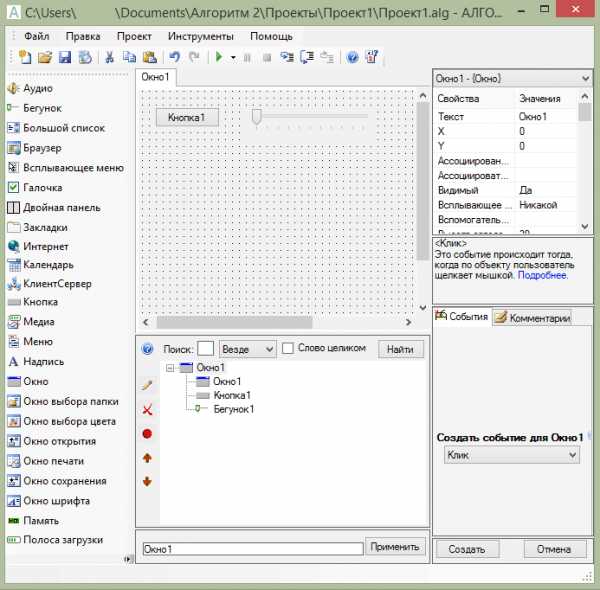Collapse the Окно1 root tree node
Image resolution: width=600 pixels, height=590 pixels.
point(171,368)
